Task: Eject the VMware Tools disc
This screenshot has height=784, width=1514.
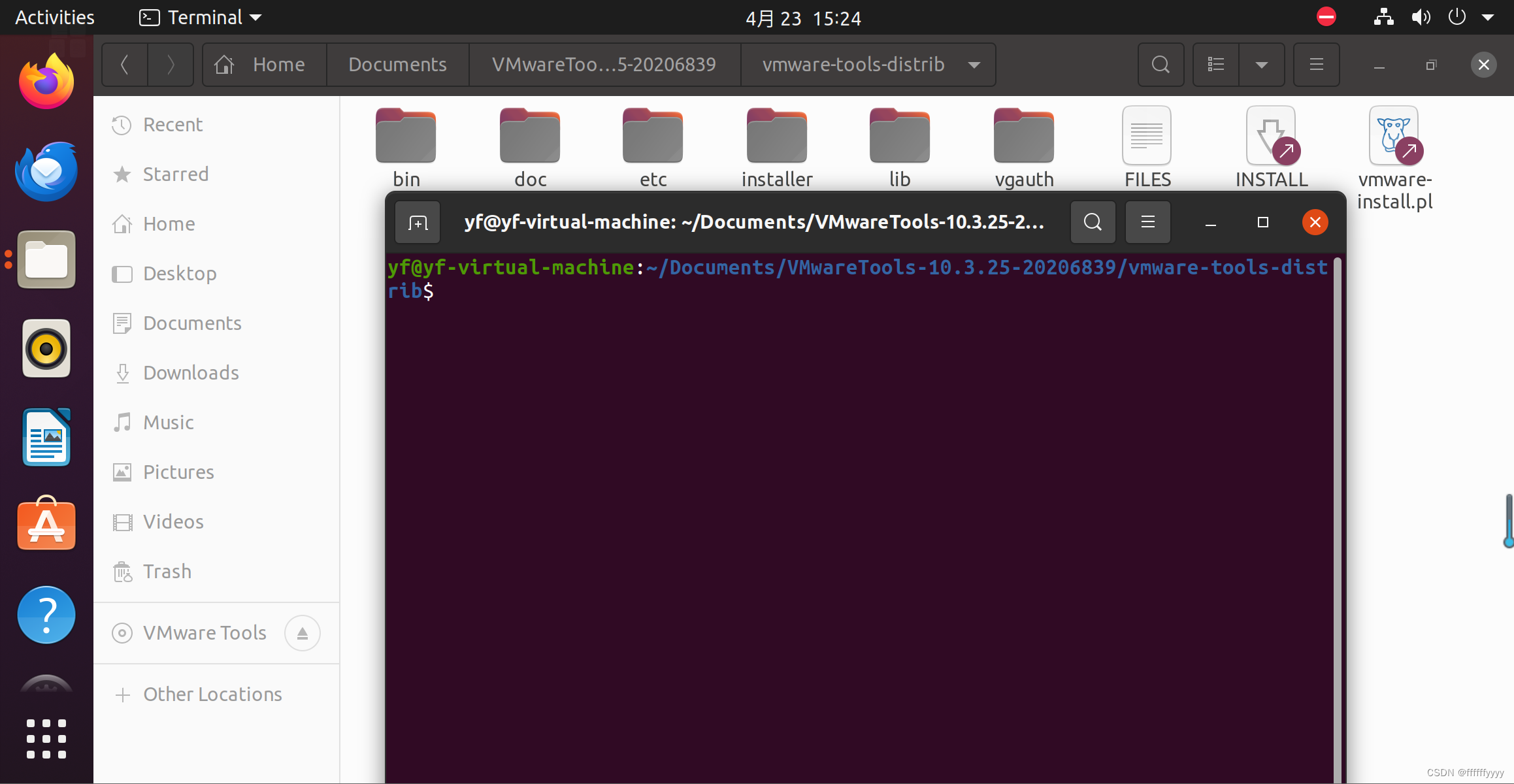Action: click(302, 633)
